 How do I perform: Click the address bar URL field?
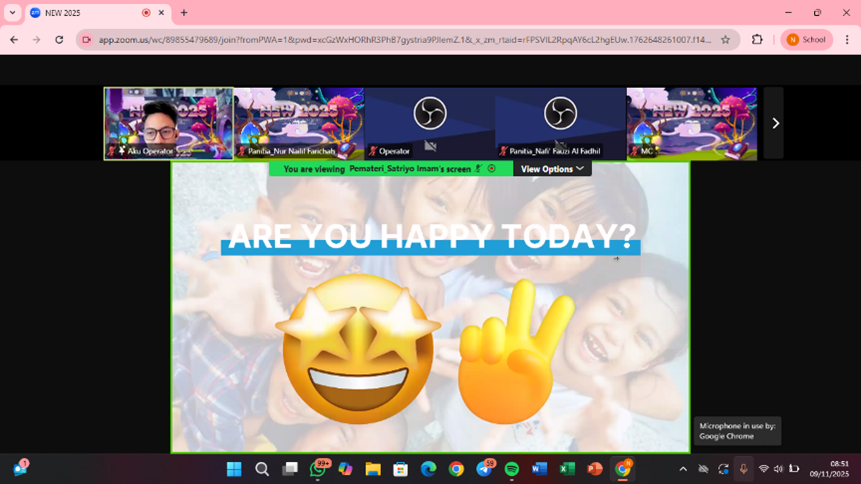(x=400, y=40)
